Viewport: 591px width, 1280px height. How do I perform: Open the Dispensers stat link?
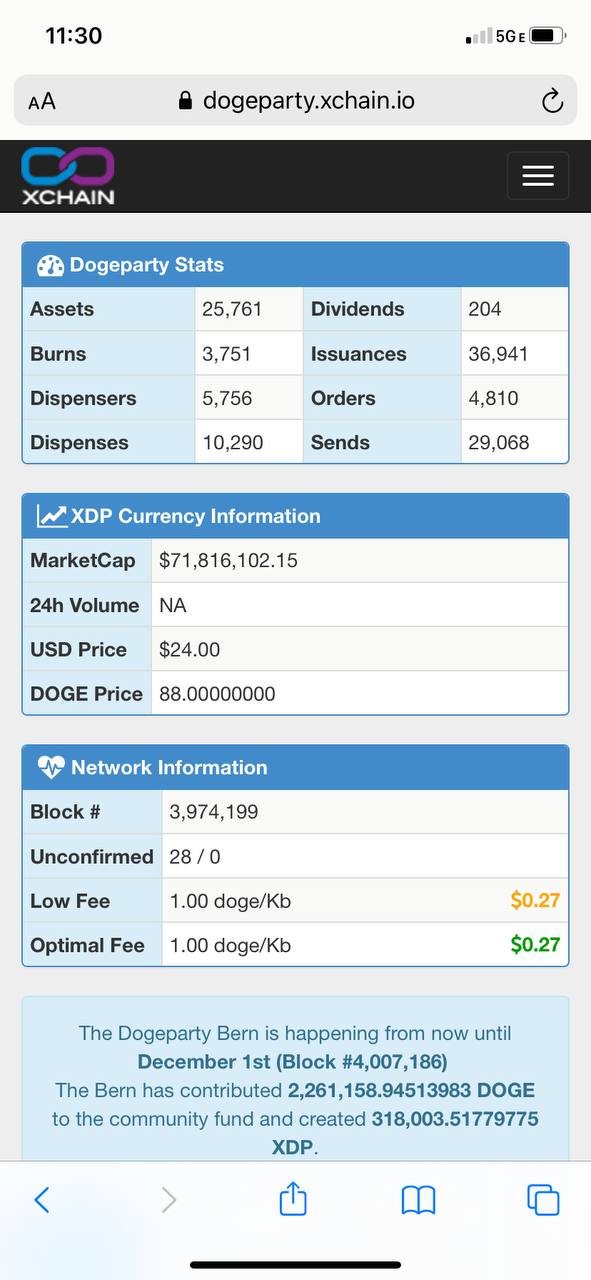click(83, 398)
